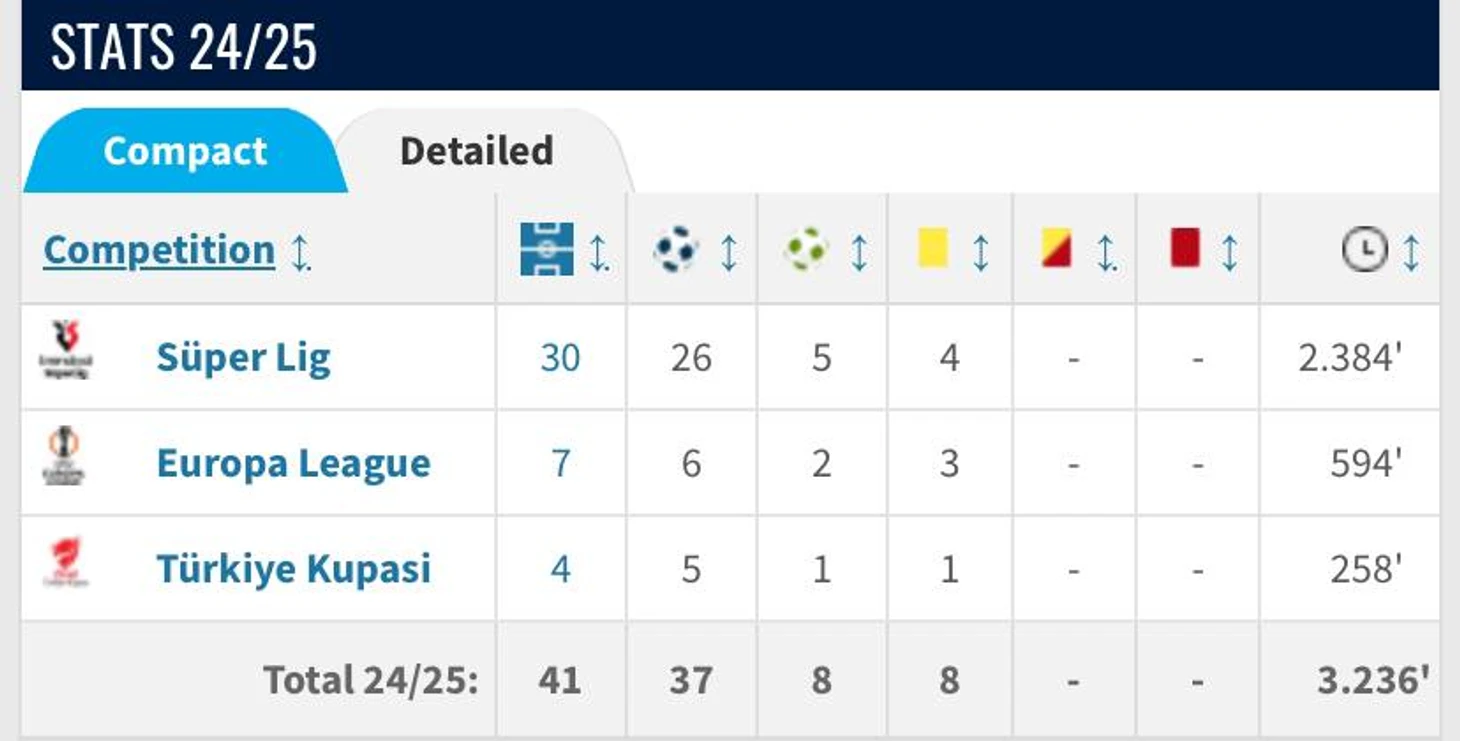Click the Süper Lig competition logo
1460x741 pixels.
[65, 350]
